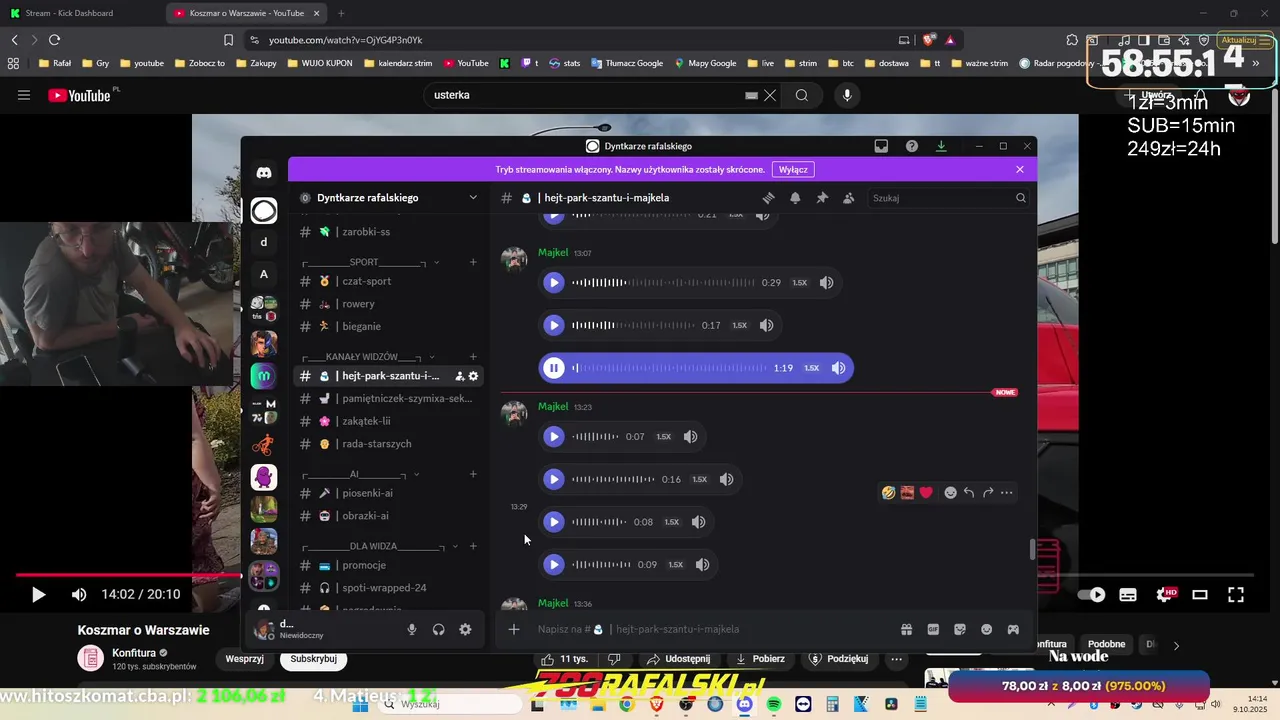Open Discord help question mark icon
The image size is (1280, 720).
pos(912,146)
